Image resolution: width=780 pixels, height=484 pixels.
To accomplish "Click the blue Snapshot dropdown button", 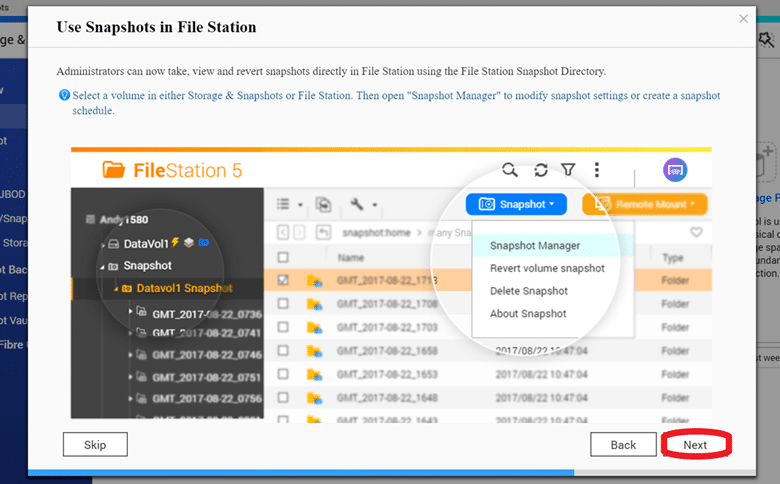I will click(516, 204).
